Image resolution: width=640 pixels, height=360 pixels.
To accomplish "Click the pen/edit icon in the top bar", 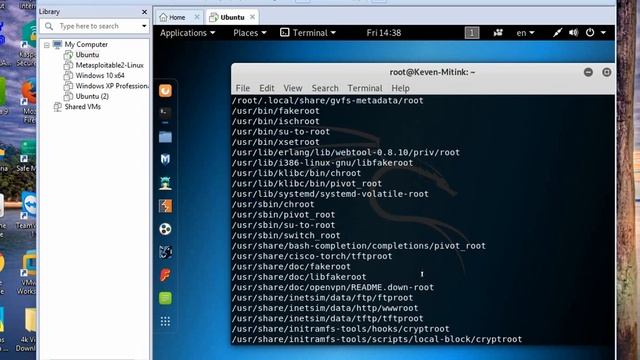I will 557,33.
